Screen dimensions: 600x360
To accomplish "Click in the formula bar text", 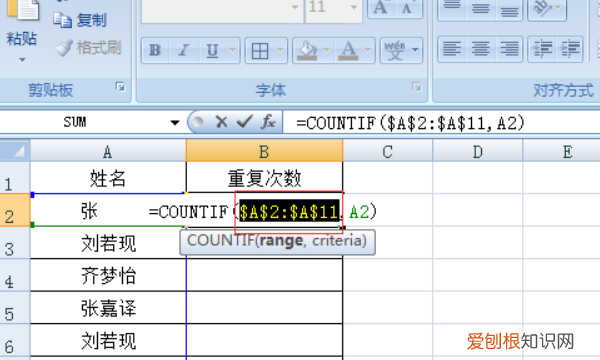I will 410,123.
